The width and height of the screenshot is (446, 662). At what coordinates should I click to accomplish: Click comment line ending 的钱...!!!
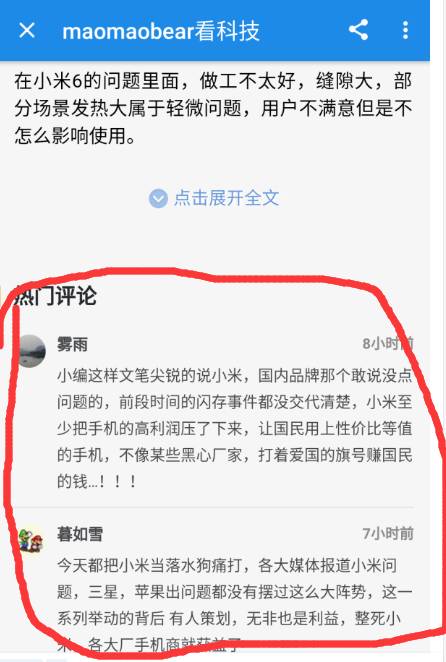[97, 481]
